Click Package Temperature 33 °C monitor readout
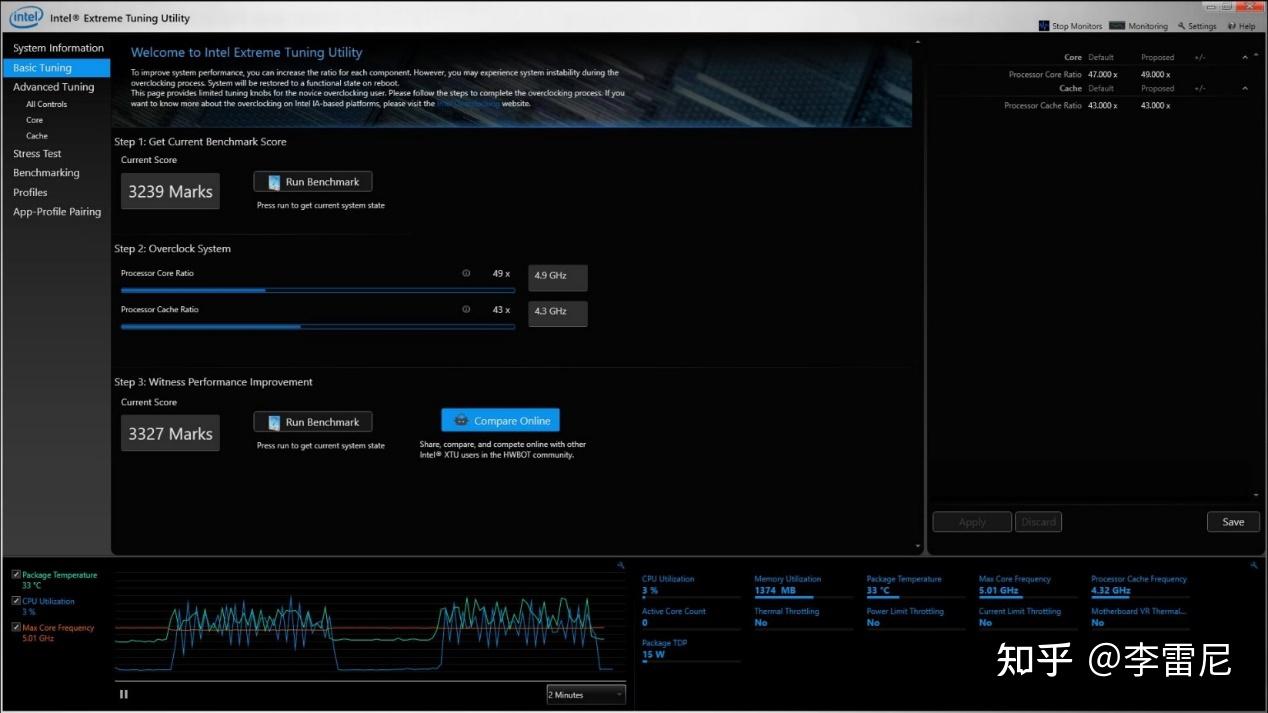Image resolution: width=1268 pixels, height=713 pixels. (x=916, y=586)
